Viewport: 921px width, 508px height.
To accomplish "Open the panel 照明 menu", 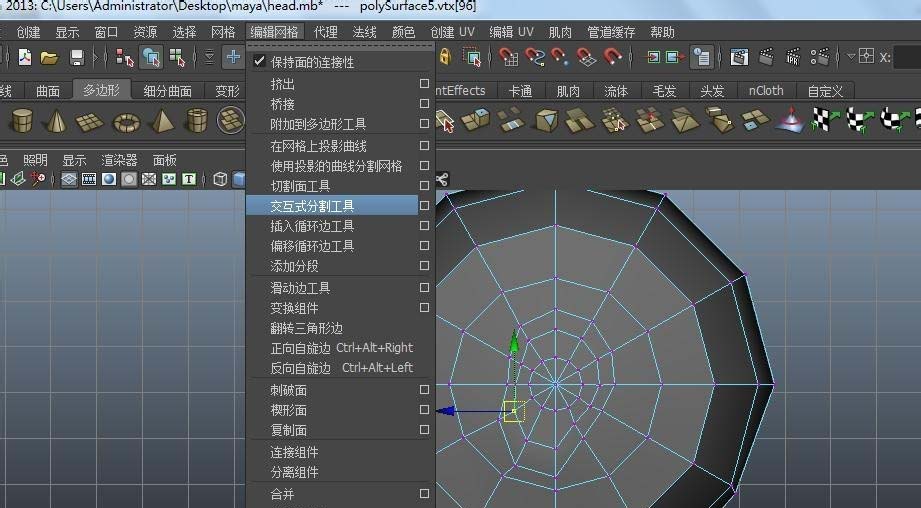I will [x=35, y=160].
